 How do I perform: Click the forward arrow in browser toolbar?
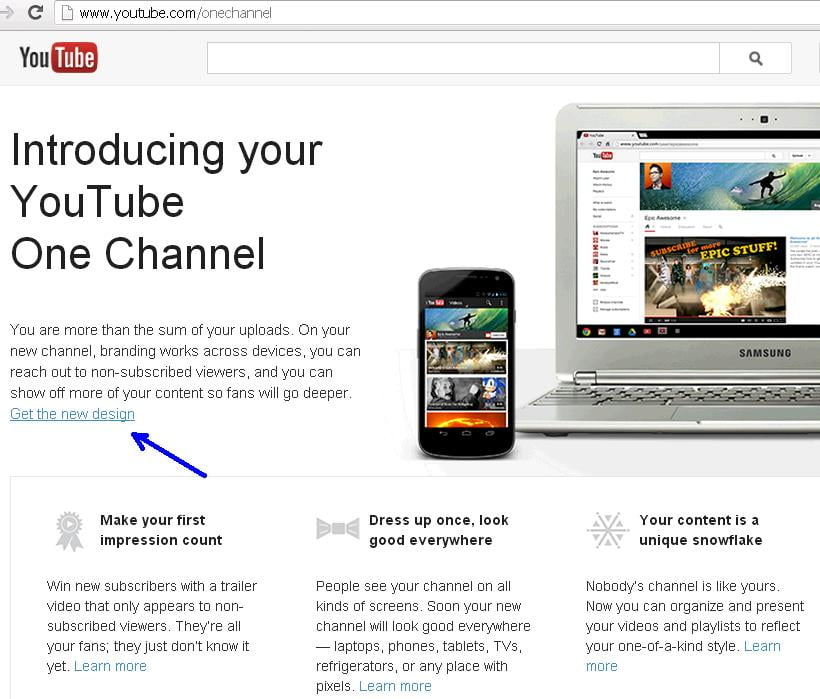coord(6,12)
